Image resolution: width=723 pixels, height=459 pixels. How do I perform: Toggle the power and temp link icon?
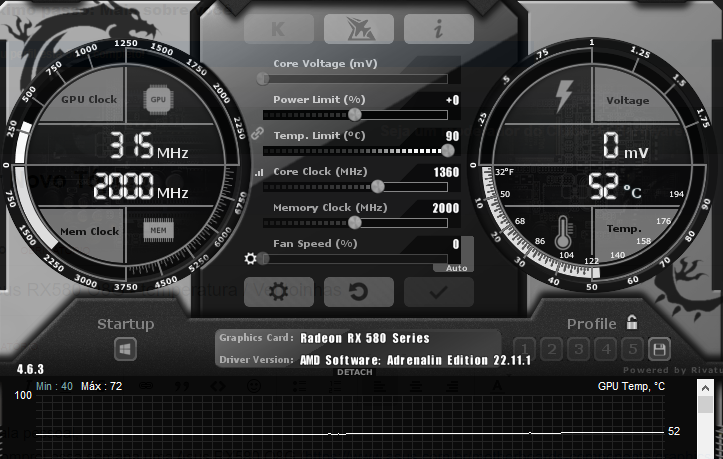[x=257, y=134]
